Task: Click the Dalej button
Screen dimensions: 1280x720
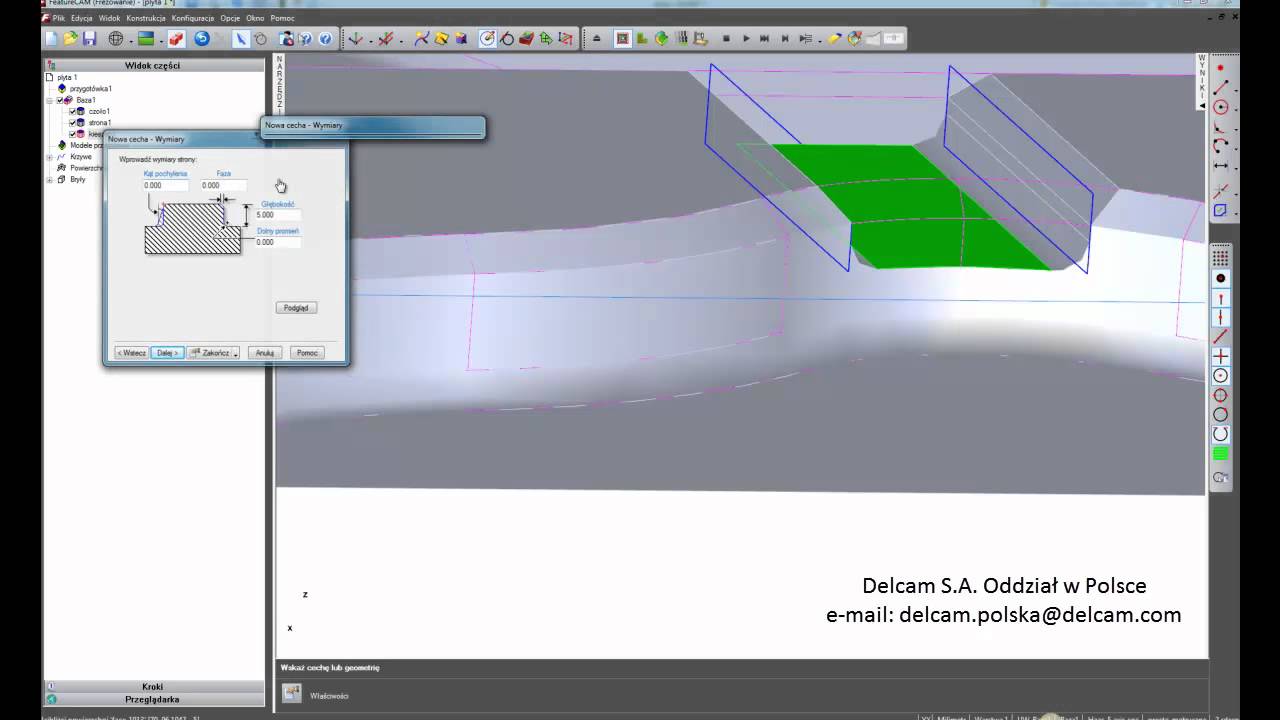Action: point(167,353)
